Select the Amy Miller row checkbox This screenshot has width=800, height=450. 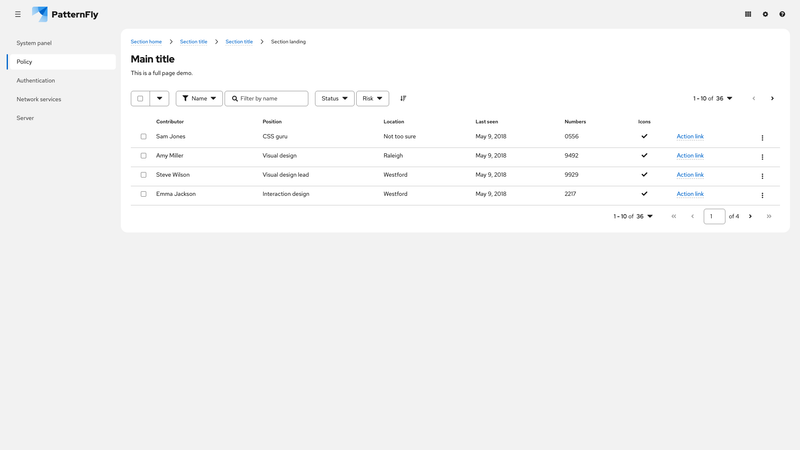point(143,156)
